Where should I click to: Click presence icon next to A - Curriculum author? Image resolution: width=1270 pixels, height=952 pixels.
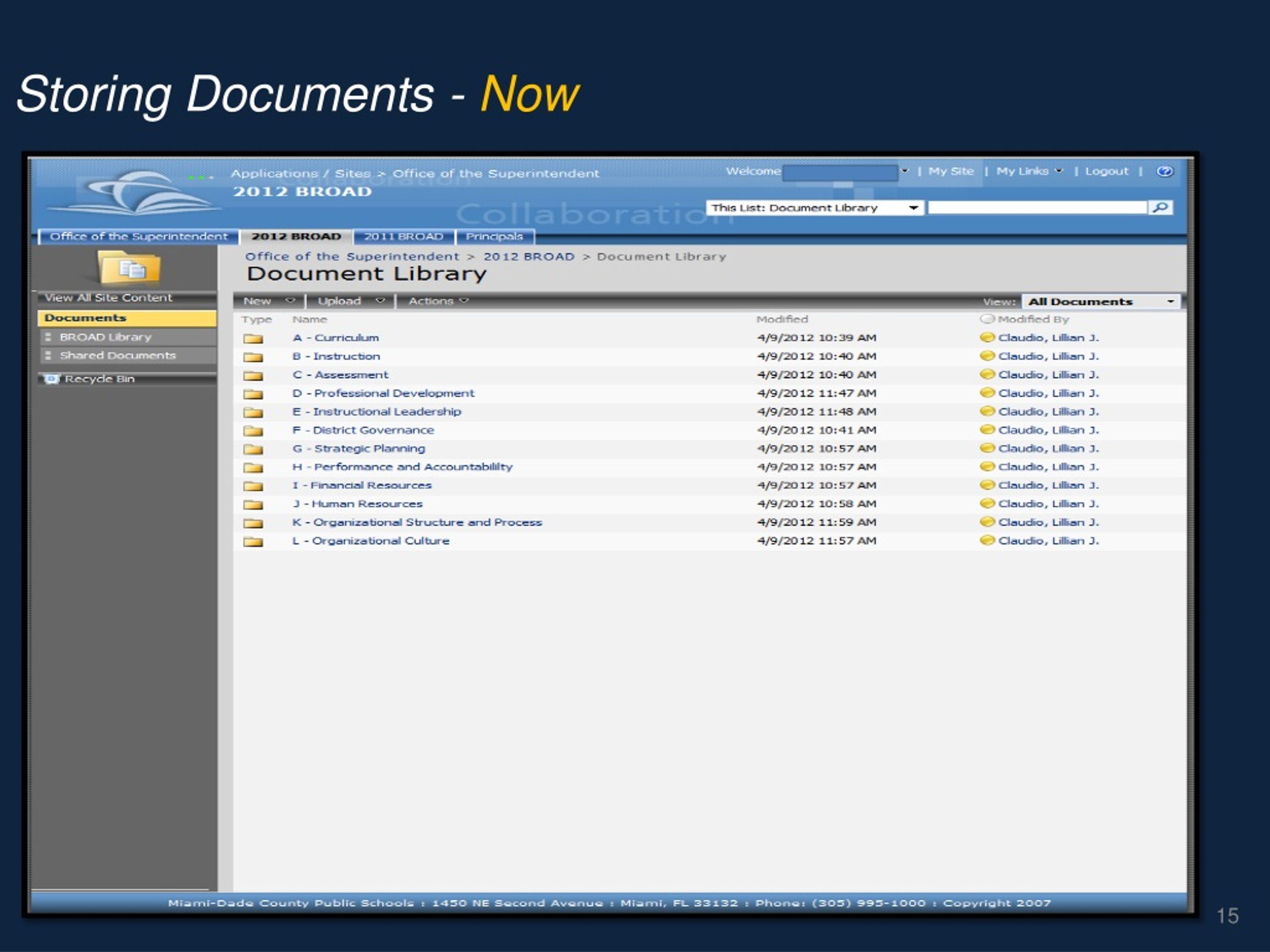(987, 338)
